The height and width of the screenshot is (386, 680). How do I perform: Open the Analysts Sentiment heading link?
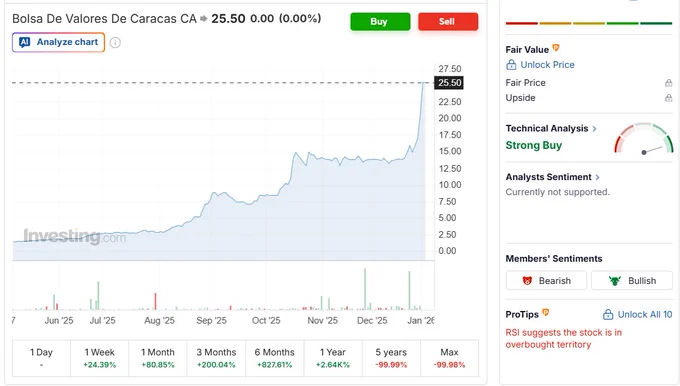pyautogui.click(x=549, y=177)
